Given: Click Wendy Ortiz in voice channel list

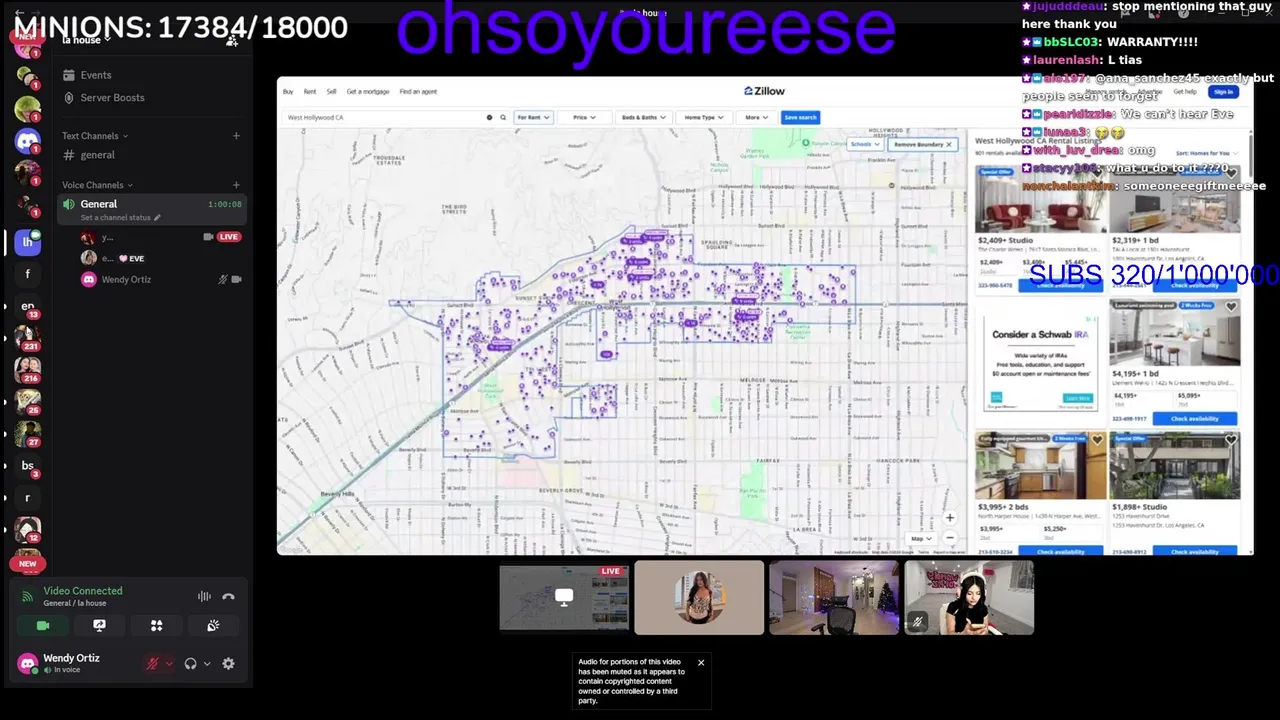Looking at the screenshot, I should [x=126, y=279].
